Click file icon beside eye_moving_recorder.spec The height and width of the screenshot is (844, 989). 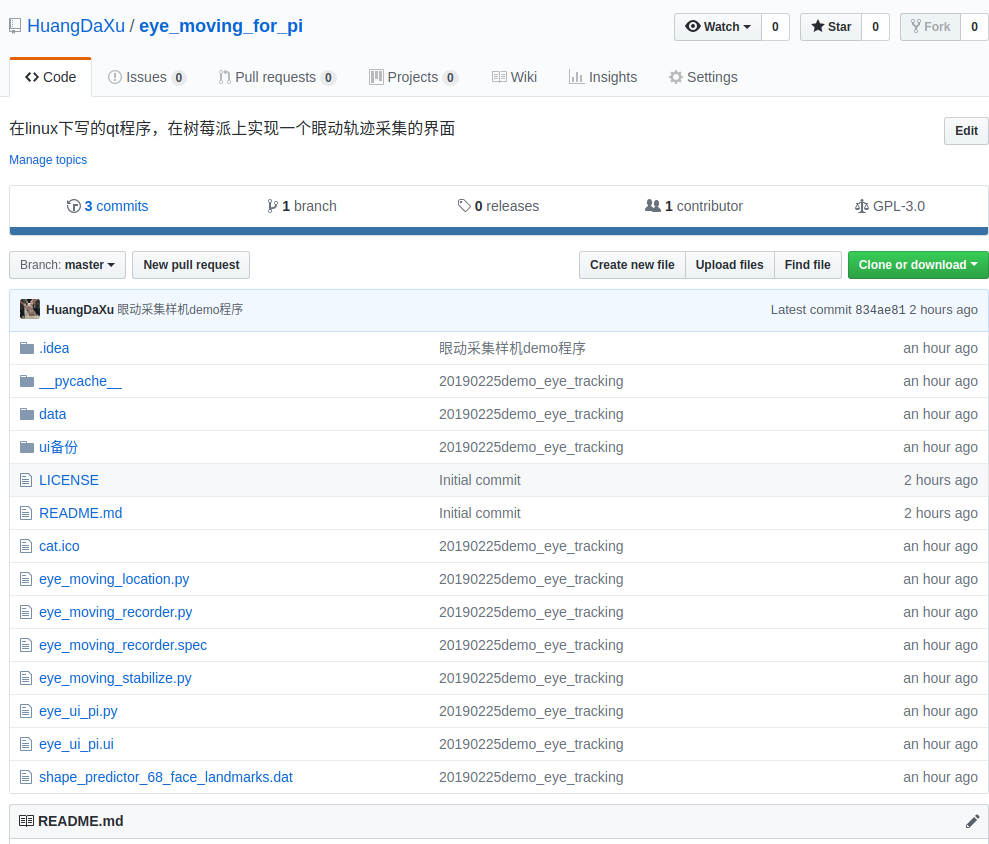point(26,645)
